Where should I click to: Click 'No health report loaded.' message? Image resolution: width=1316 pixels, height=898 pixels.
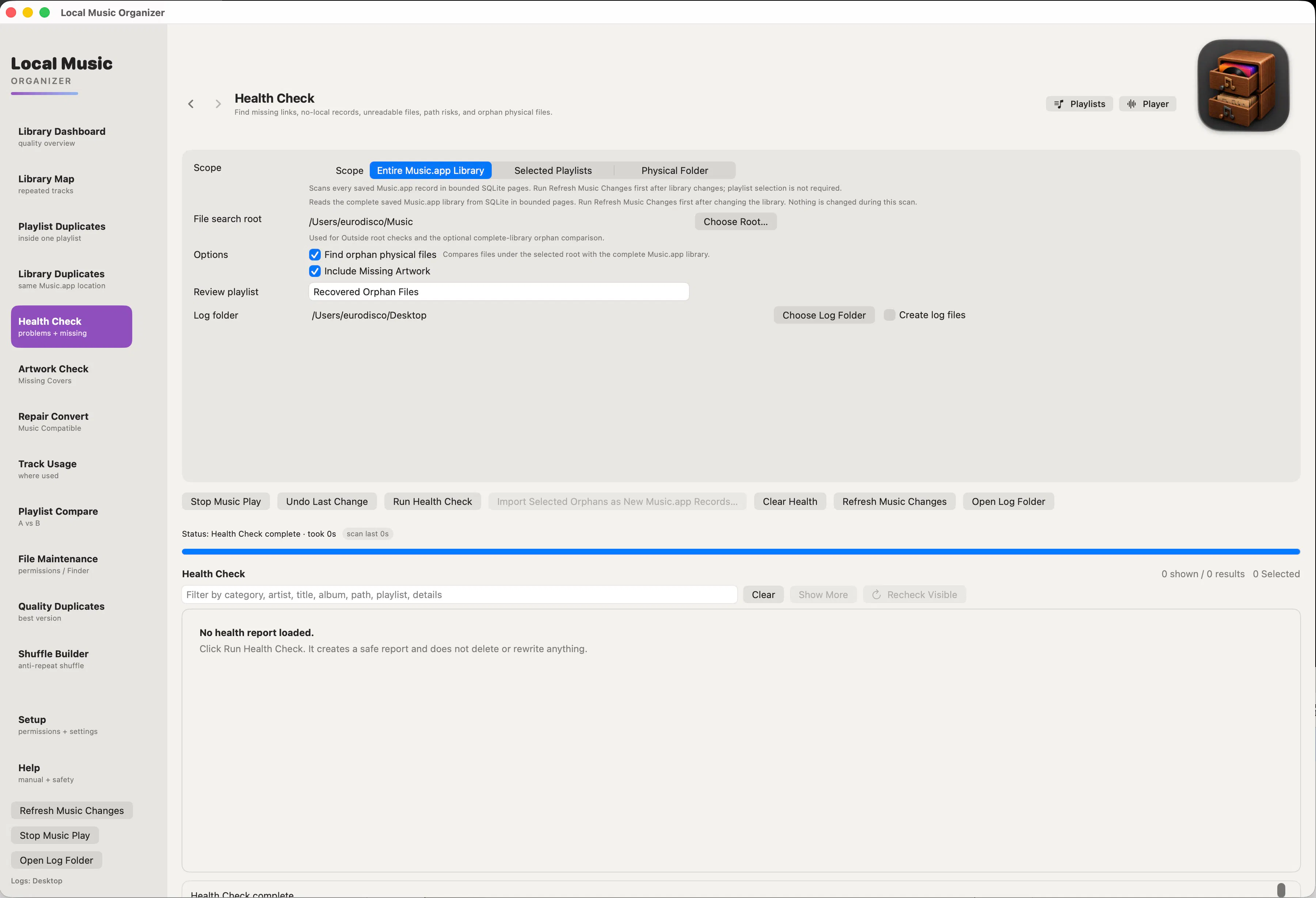click(256, 632)
